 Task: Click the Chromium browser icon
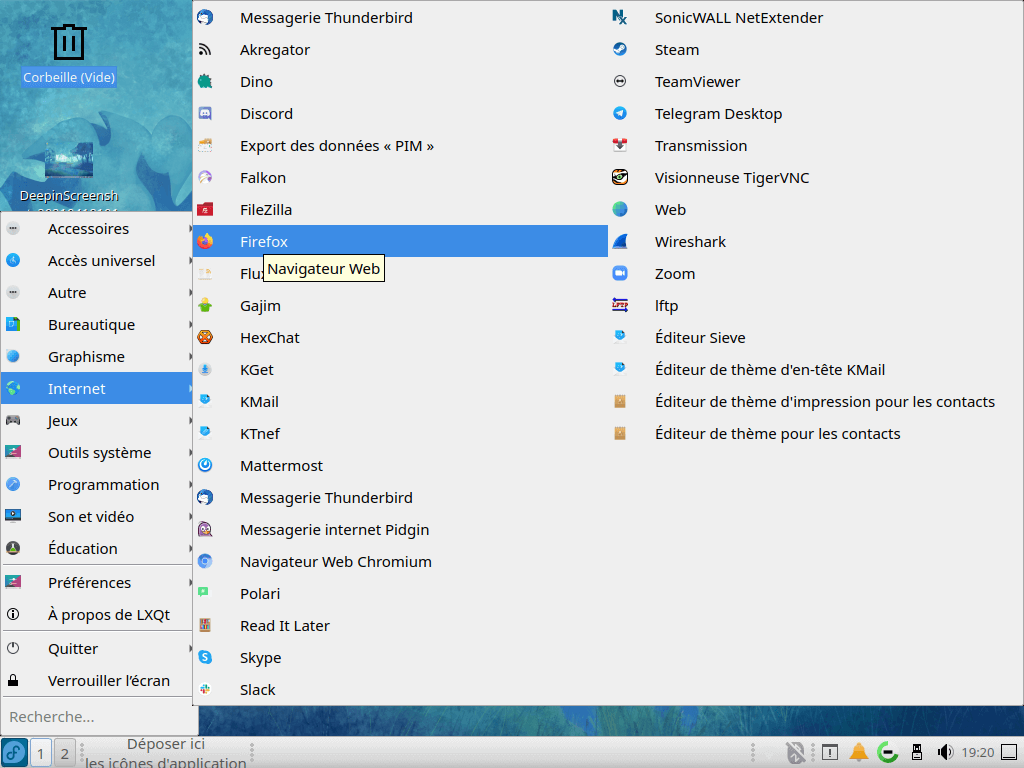coord(205,562)
